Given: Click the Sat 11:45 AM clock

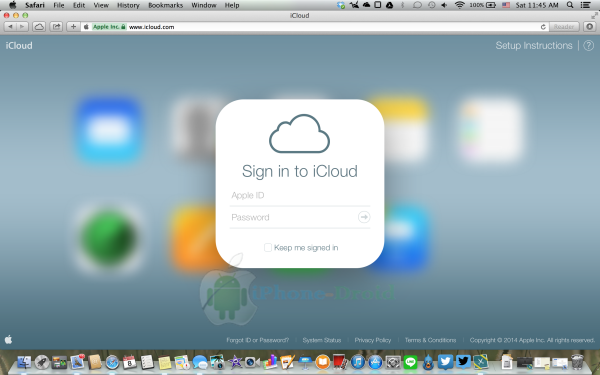Looking at the screenshot, I should (x=537, y=5).
